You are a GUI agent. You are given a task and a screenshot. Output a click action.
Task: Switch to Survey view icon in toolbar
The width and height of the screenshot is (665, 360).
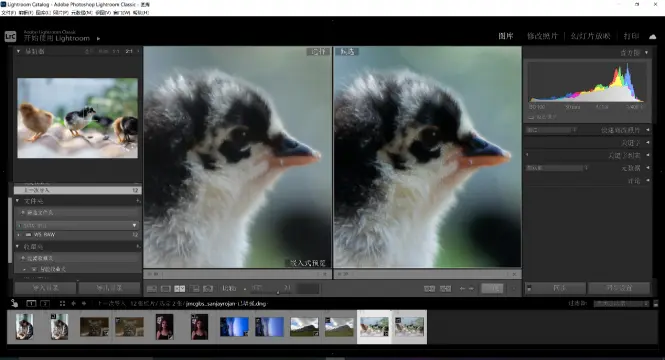tap(194, 289)
